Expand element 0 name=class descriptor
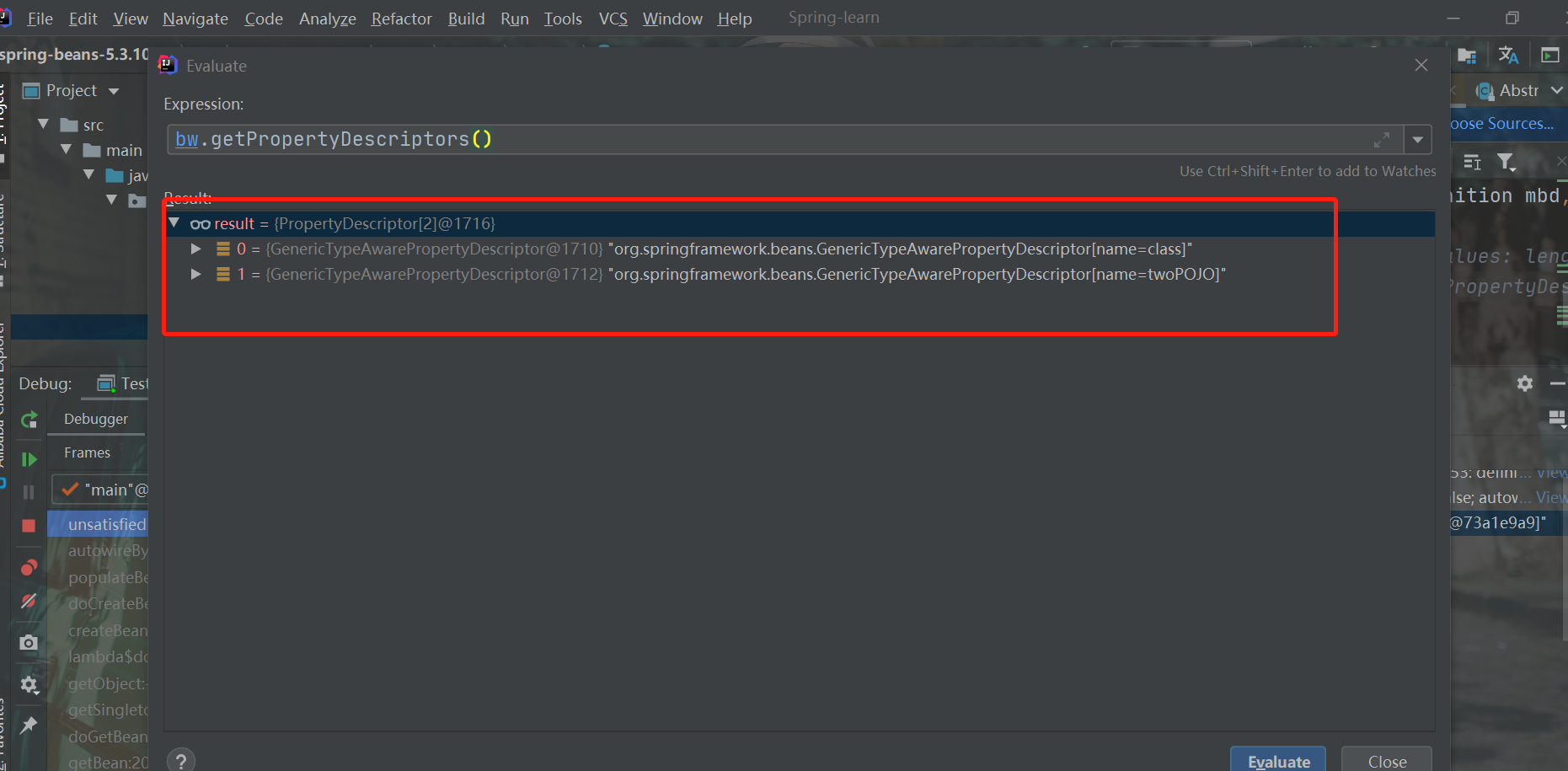Image resolution: width=1568 pixels, height=771 pixels. point(196,249)
